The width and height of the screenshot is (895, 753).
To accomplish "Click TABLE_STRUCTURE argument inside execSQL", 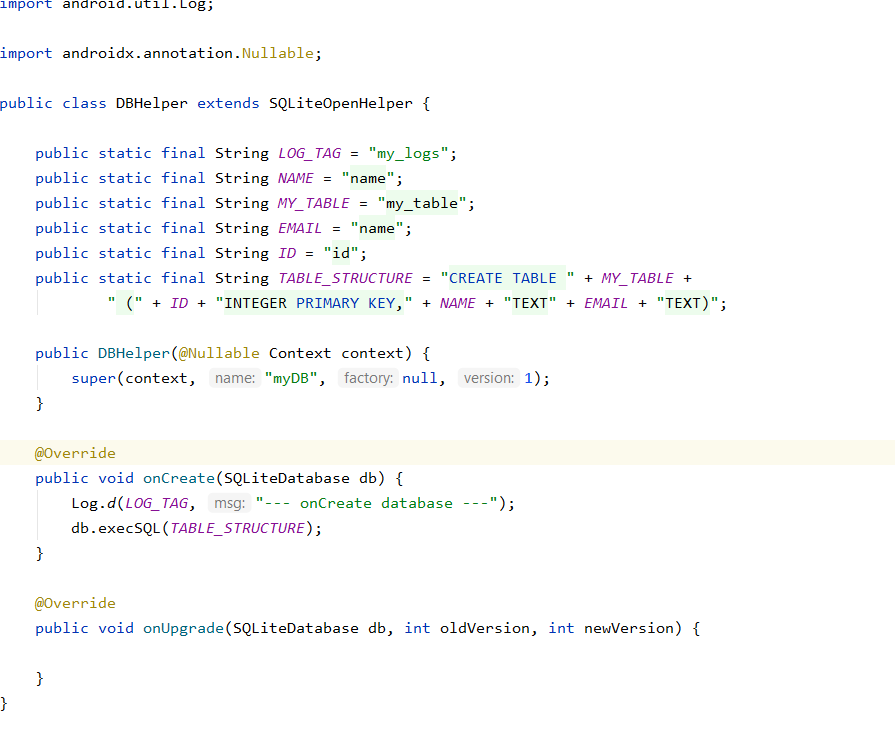I will pos(237,528).
